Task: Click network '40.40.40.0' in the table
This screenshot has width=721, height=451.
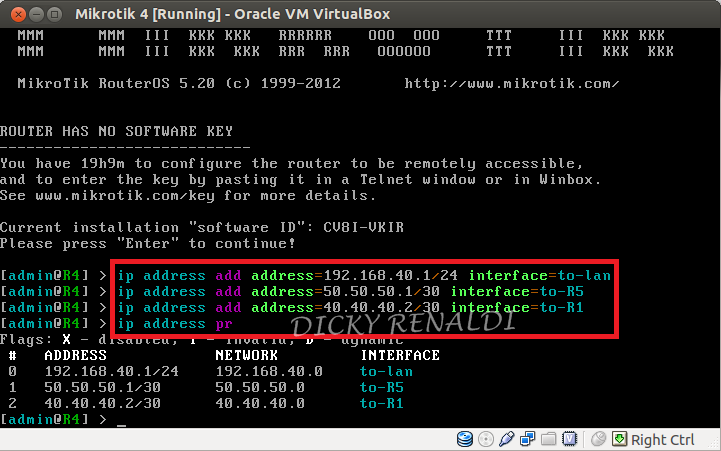Action: [260, 404]
